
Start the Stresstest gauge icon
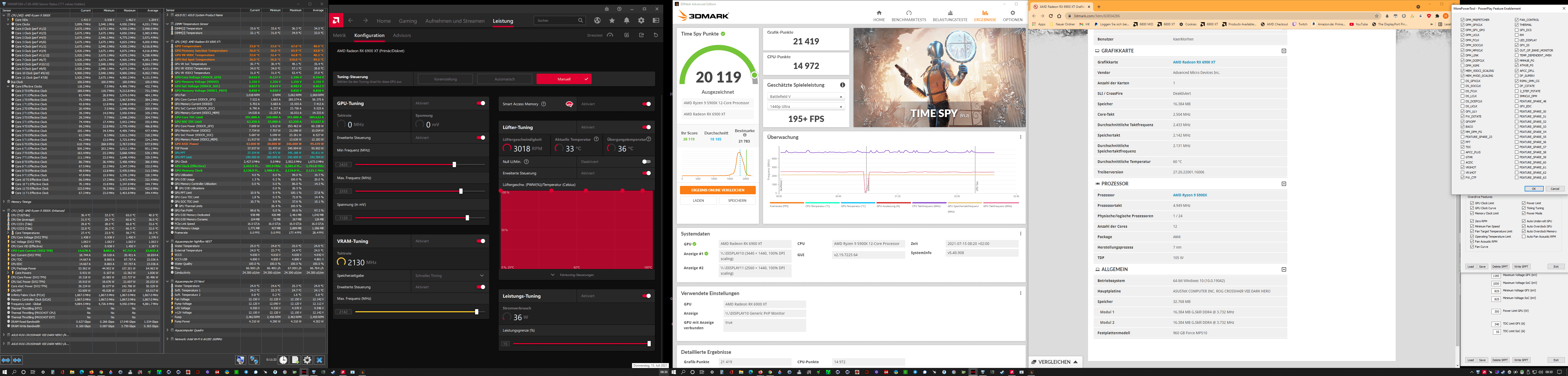pos(610,35)
